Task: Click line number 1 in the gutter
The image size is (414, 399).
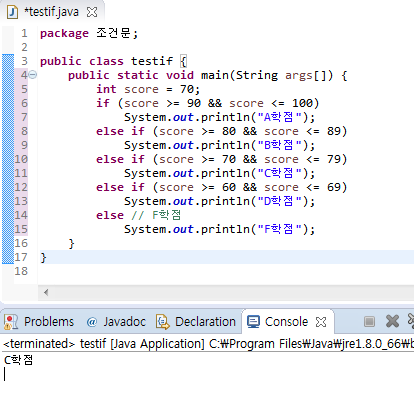Action: click(24, 33)
